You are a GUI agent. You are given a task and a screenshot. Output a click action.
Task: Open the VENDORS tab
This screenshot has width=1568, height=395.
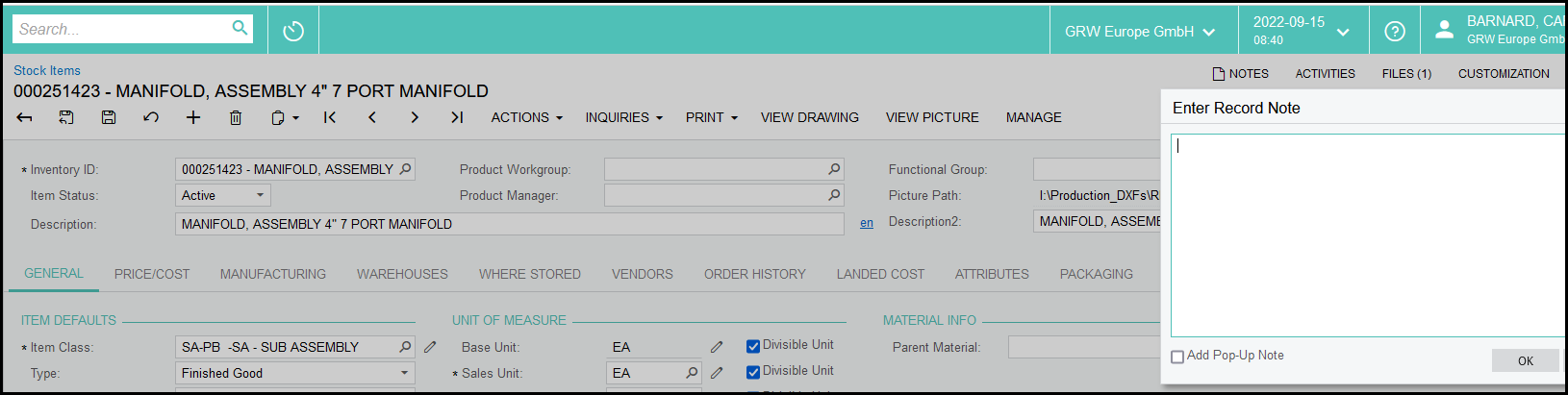click(642, 274)
